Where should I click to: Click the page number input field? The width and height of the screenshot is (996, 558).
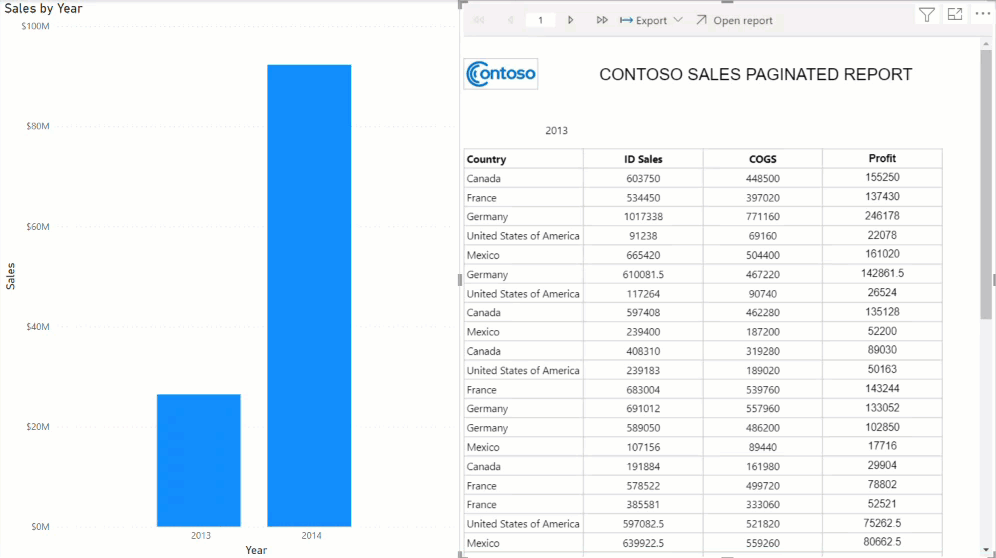pyautogui.click(x=541, y=20)
